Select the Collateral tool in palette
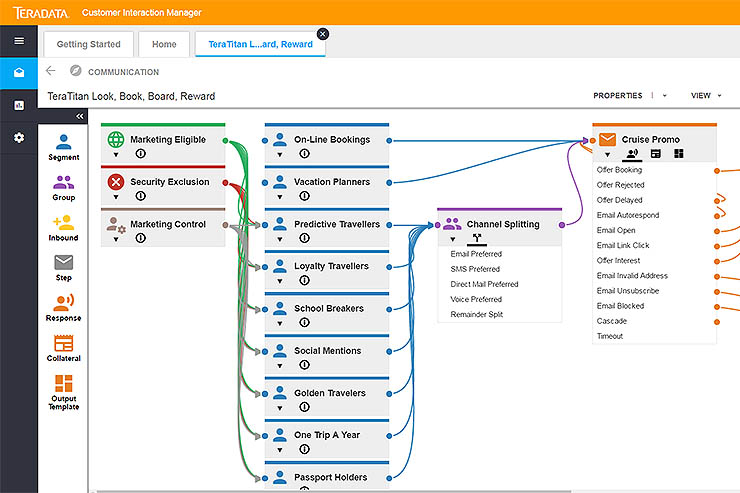The height and width of the screenshot is (493, 740). tap(64, 347)
